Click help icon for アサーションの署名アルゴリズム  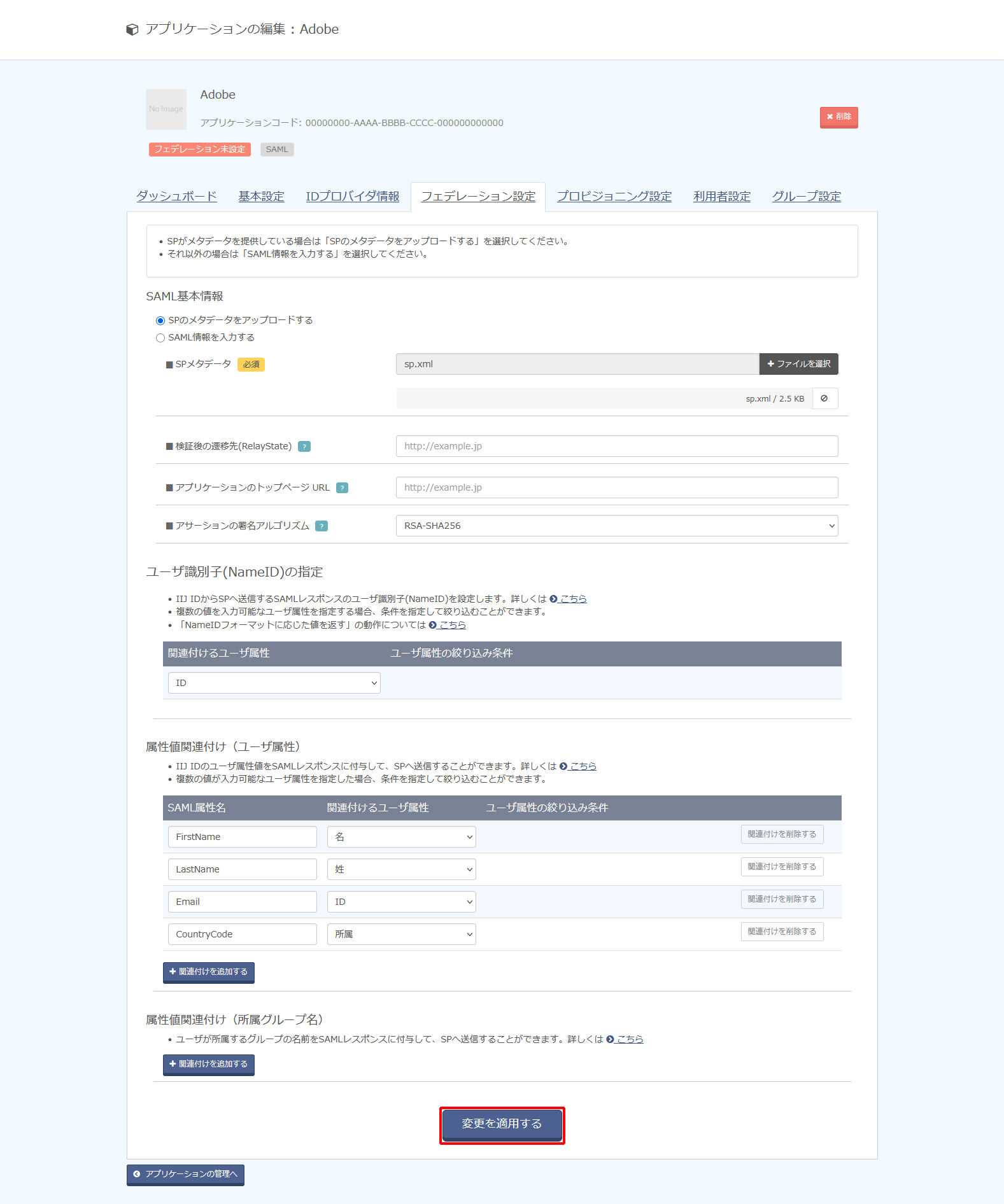point(322,526)
